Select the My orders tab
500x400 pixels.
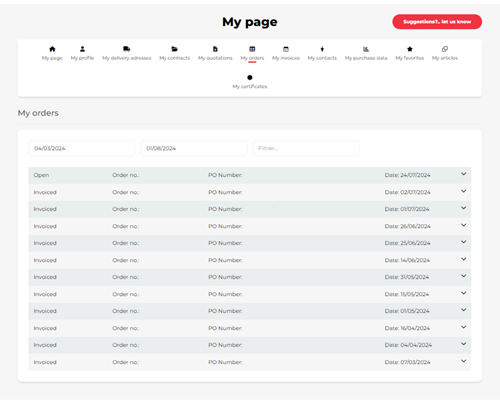tap(252, 53)
